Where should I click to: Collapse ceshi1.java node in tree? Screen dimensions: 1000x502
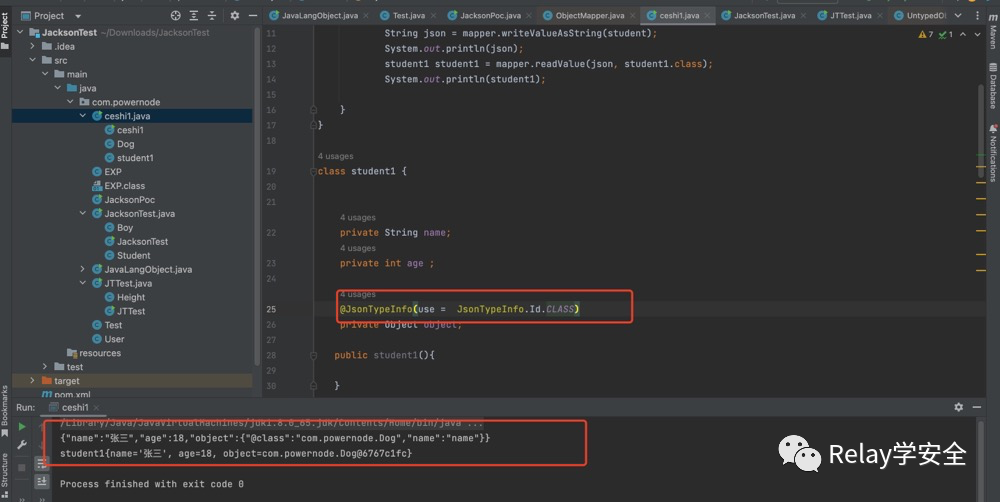point(83,116)
